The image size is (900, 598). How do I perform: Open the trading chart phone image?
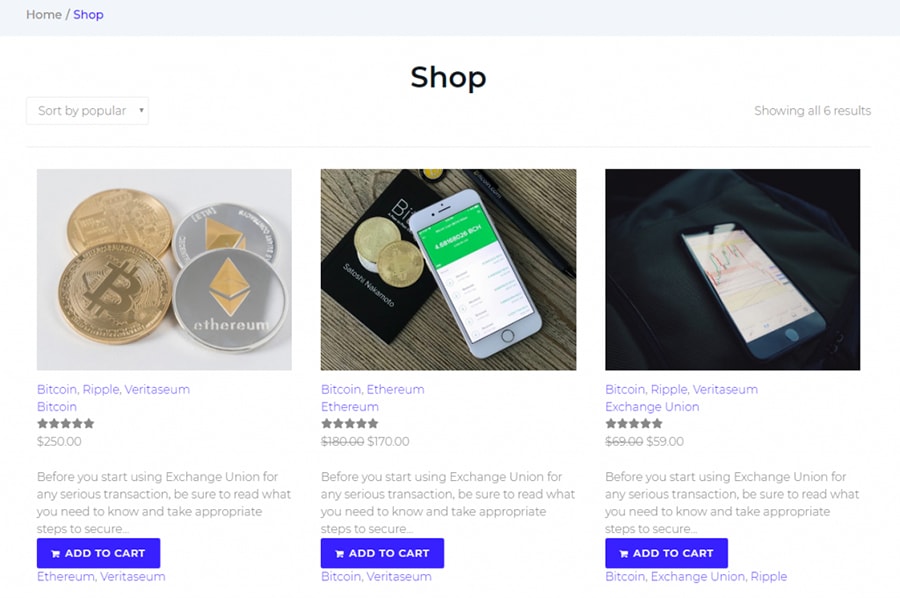pos(732,269)
